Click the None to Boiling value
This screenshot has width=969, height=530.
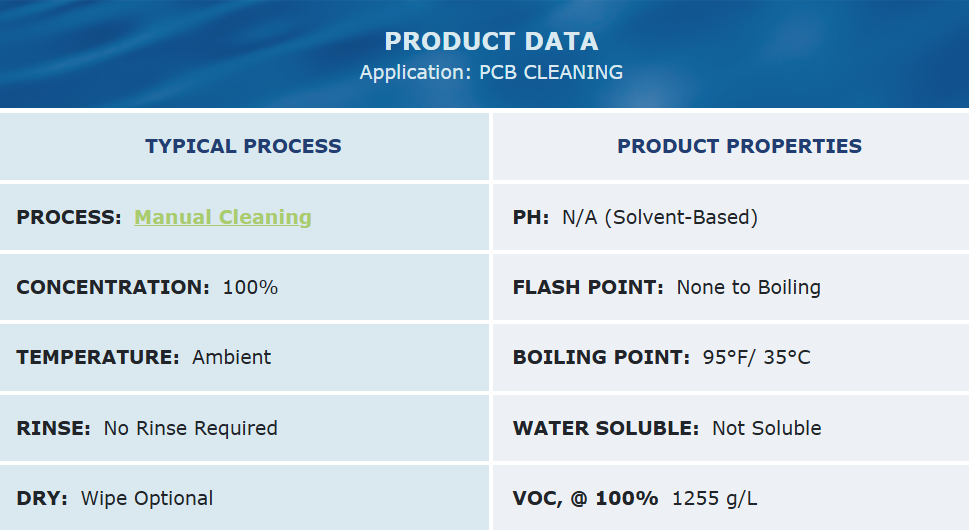click(x=749, y=288)
